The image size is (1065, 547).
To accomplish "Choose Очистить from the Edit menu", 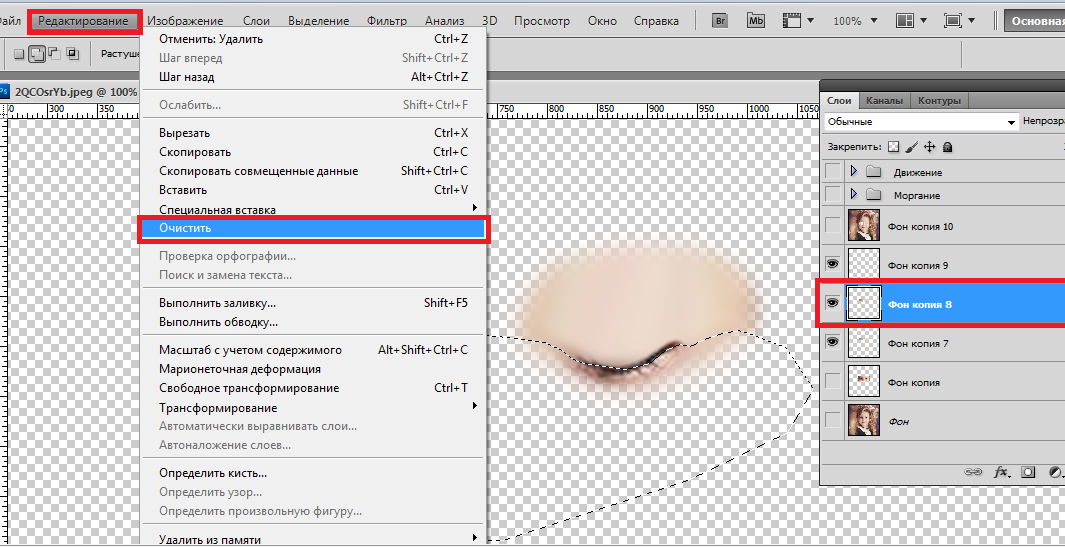I will pos(313,228).
